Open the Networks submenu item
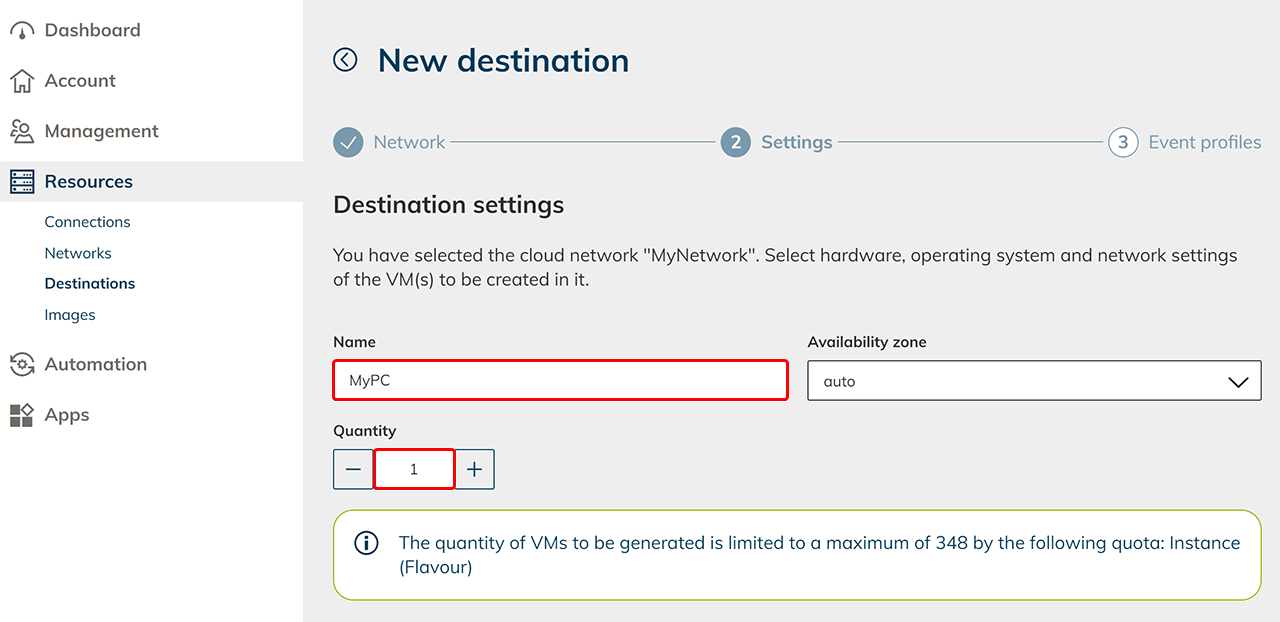1280x622 pixels. [x=78, y=253]
